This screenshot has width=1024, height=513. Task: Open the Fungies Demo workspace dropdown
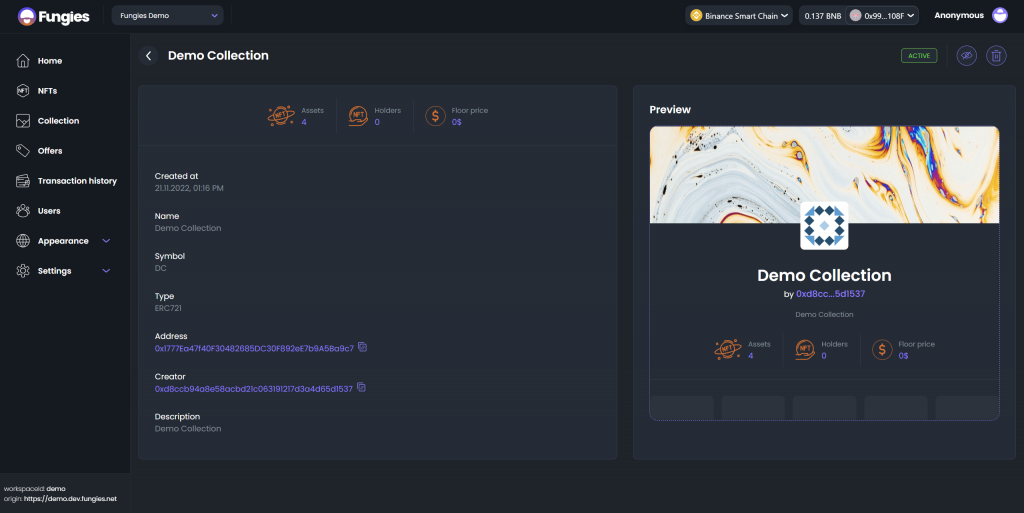(x=167, y=16)
